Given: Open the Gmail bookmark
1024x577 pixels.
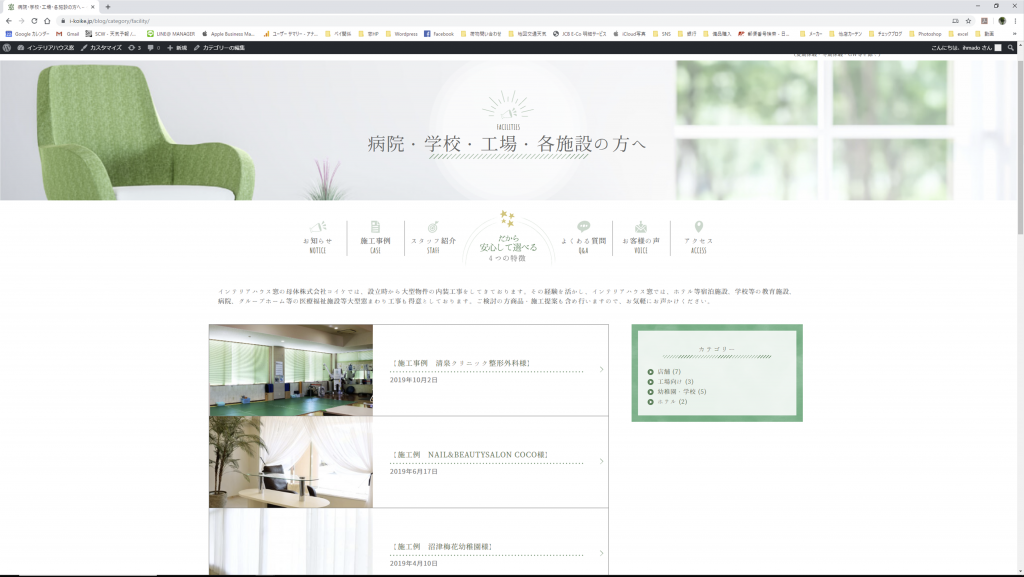Looking at the screenshot, I should pyautogui.click(x=67, y=34).
